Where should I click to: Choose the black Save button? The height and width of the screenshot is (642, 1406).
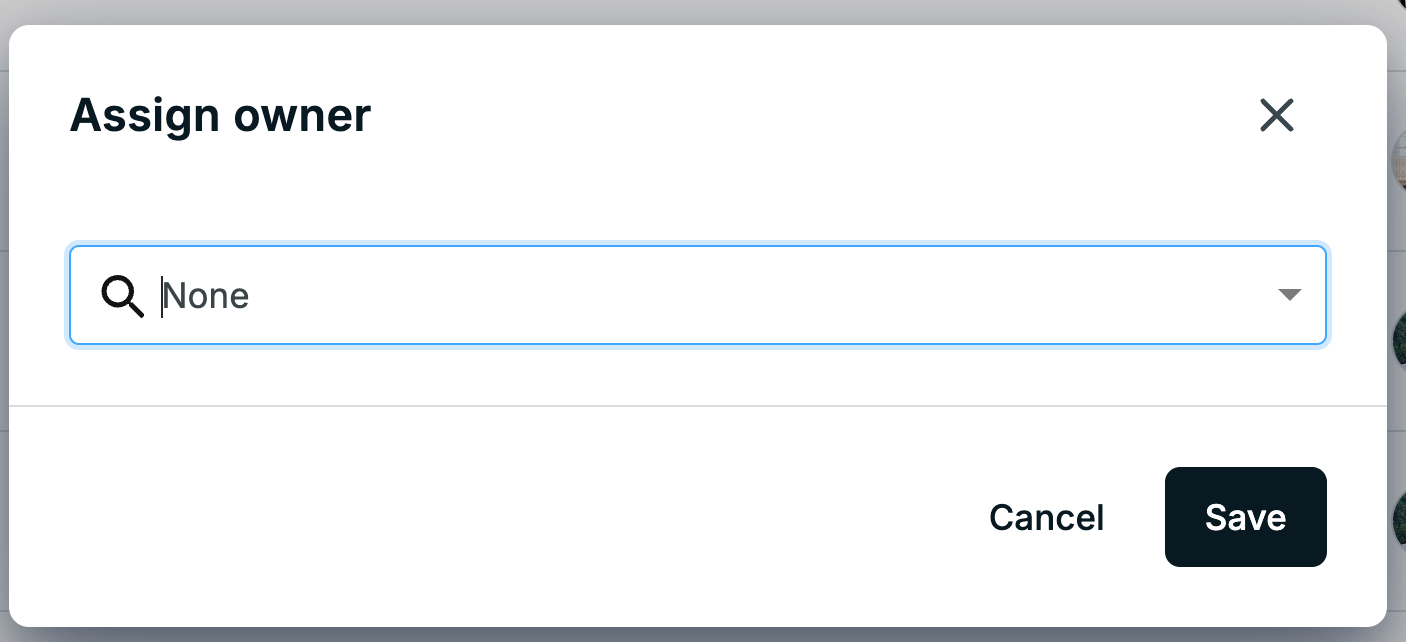tap(1245, 517)
